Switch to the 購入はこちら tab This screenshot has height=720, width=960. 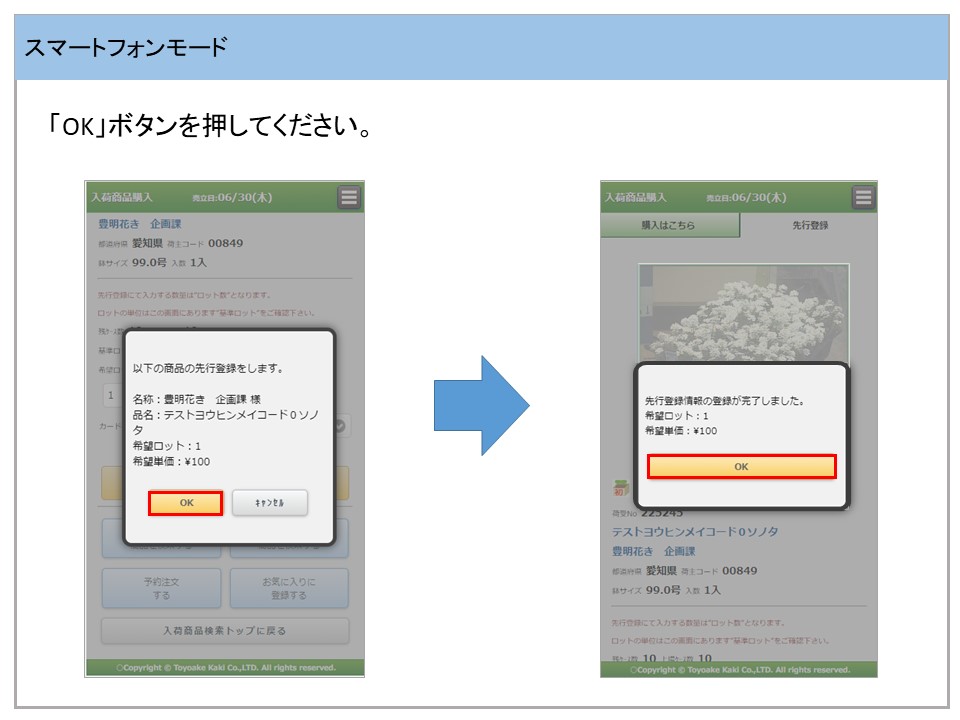[x=669, y=225]
